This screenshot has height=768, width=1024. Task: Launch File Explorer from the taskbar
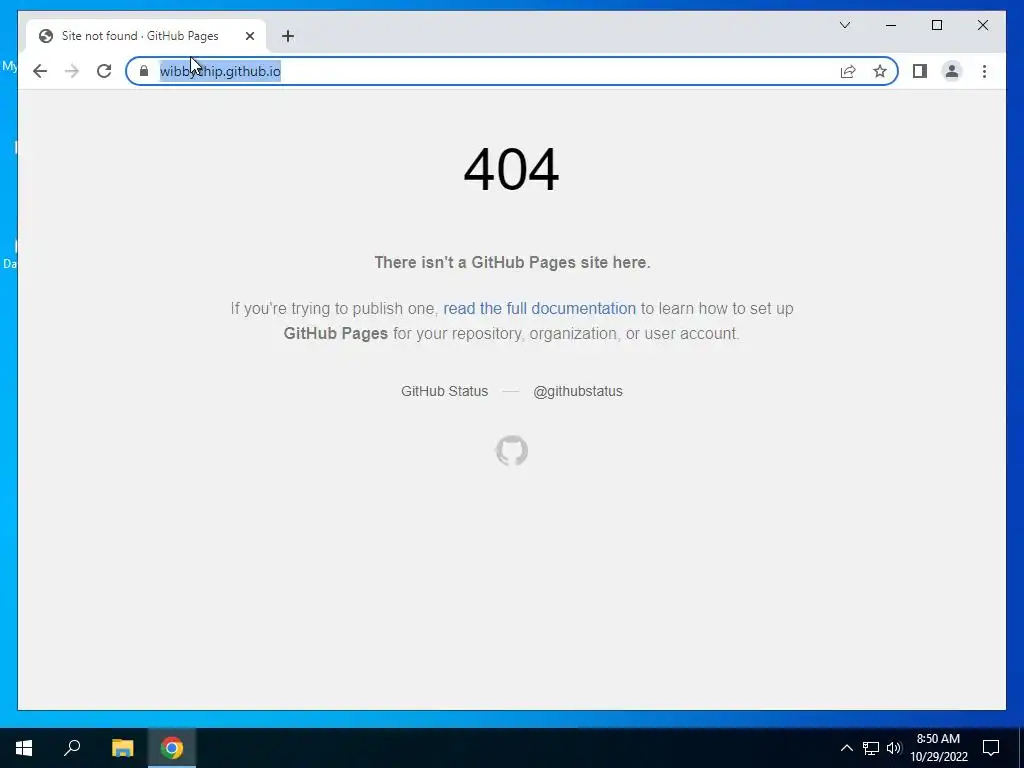click(122, 748)
